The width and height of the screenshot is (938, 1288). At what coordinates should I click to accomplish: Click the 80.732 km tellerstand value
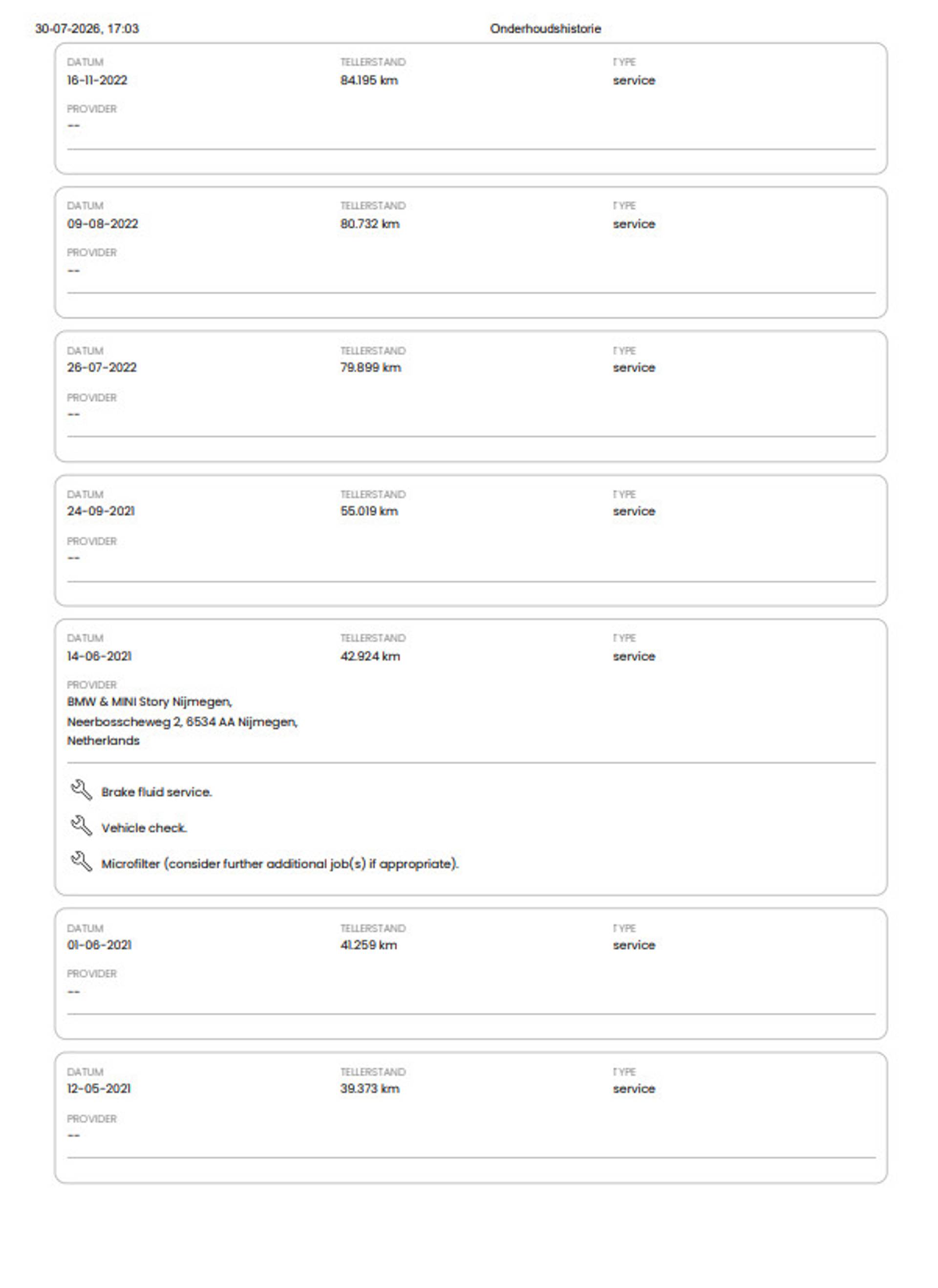click(370, 224)
